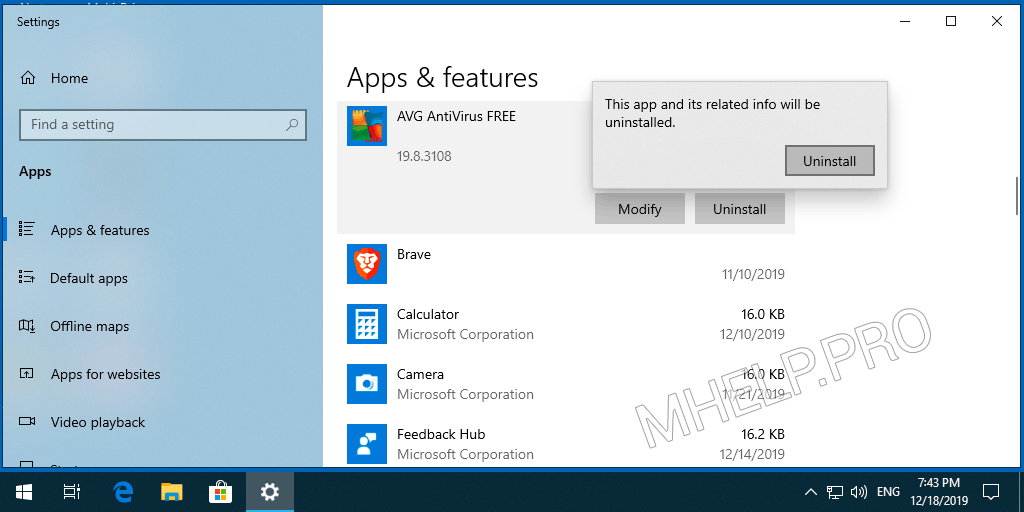Open Task View from the taskbar

pos(72,492)
